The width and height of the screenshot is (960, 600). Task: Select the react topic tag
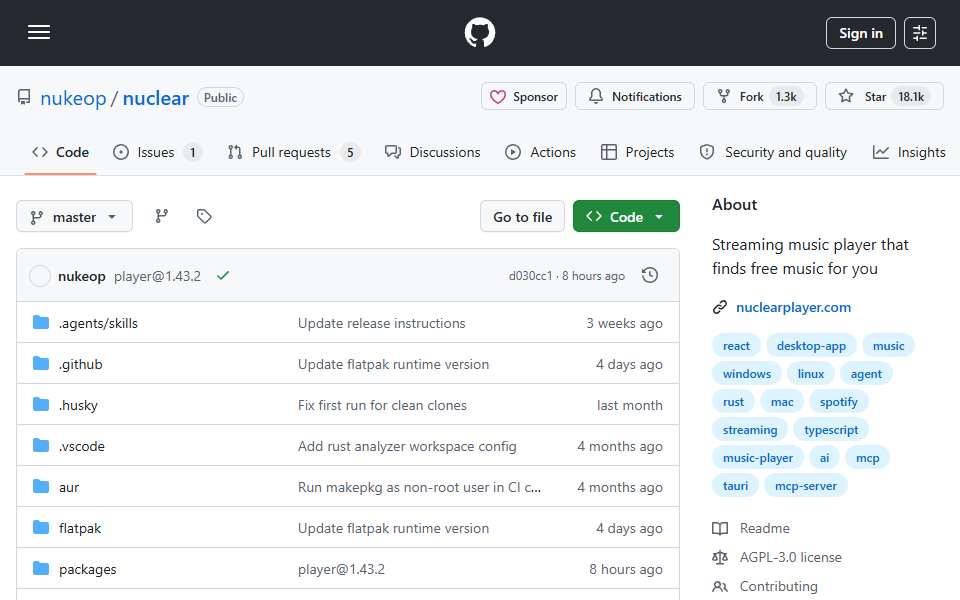(736, 346)
